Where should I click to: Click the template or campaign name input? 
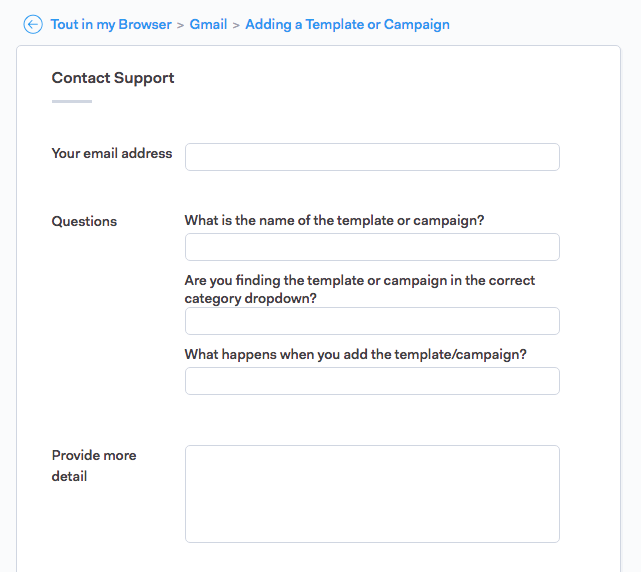point(372,247)
